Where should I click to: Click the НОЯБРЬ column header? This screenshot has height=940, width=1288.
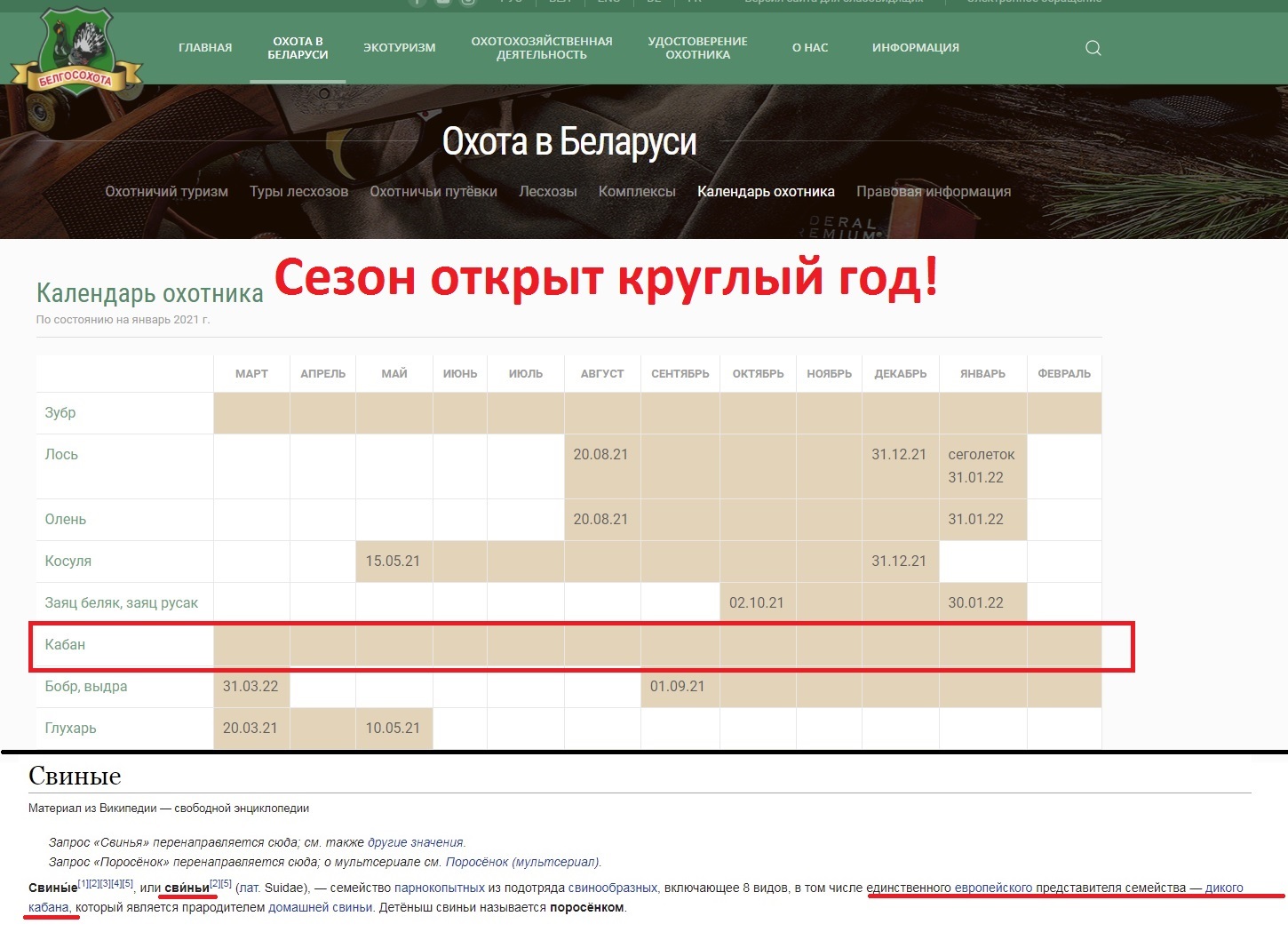(829, 374)
